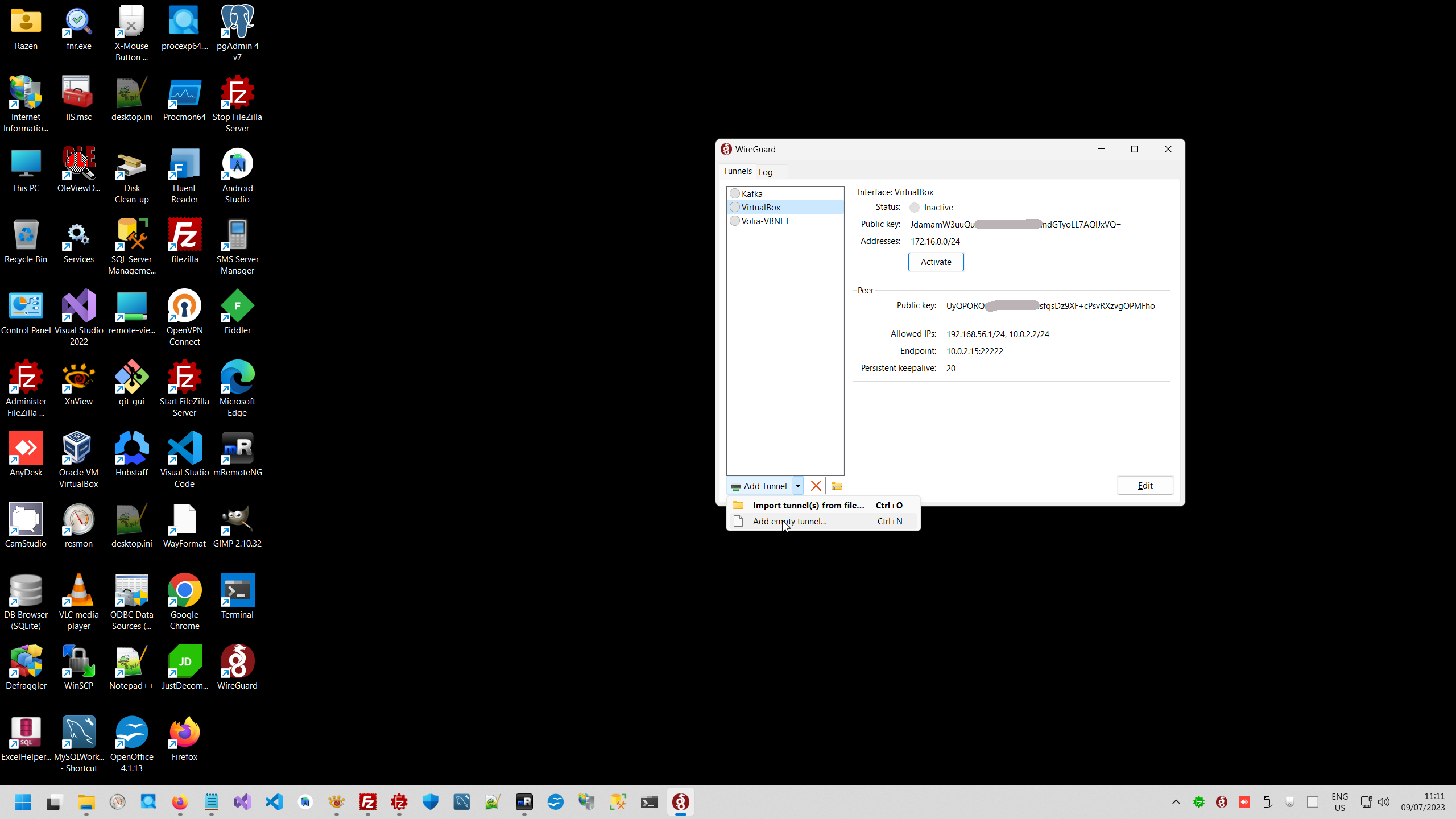Switch to the Log tab
This screenshot has width=1456, height=819.
[766, 172]
